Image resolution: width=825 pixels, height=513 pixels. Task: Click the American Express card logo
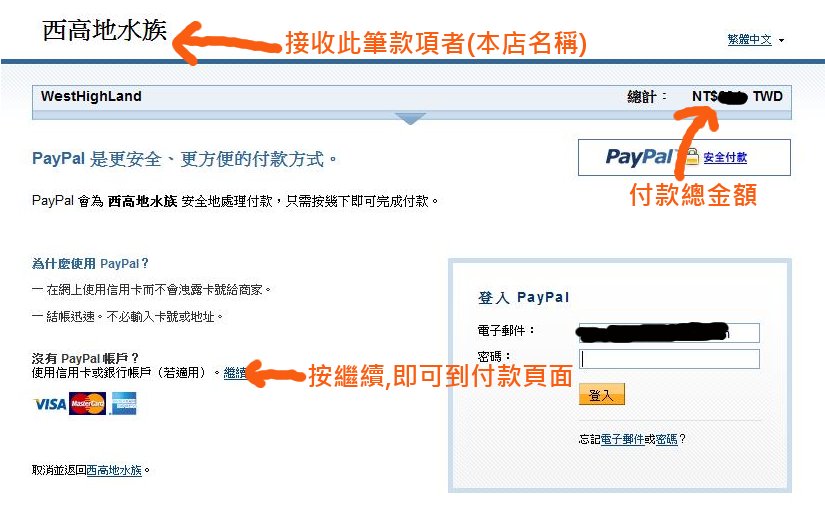pyautogui.click(x=124, y=404)
